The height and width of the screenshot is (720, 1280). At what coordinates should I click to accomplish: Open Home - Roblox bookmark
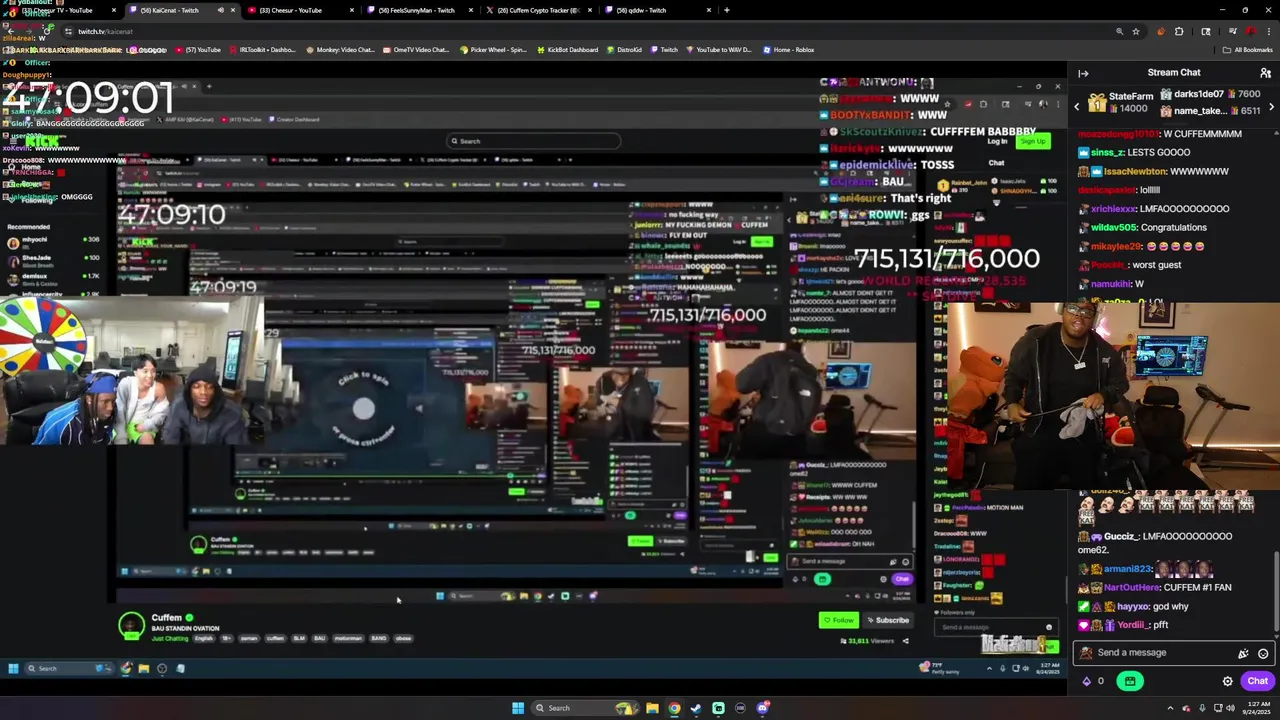pyautogui.click(x=789, y=49)
